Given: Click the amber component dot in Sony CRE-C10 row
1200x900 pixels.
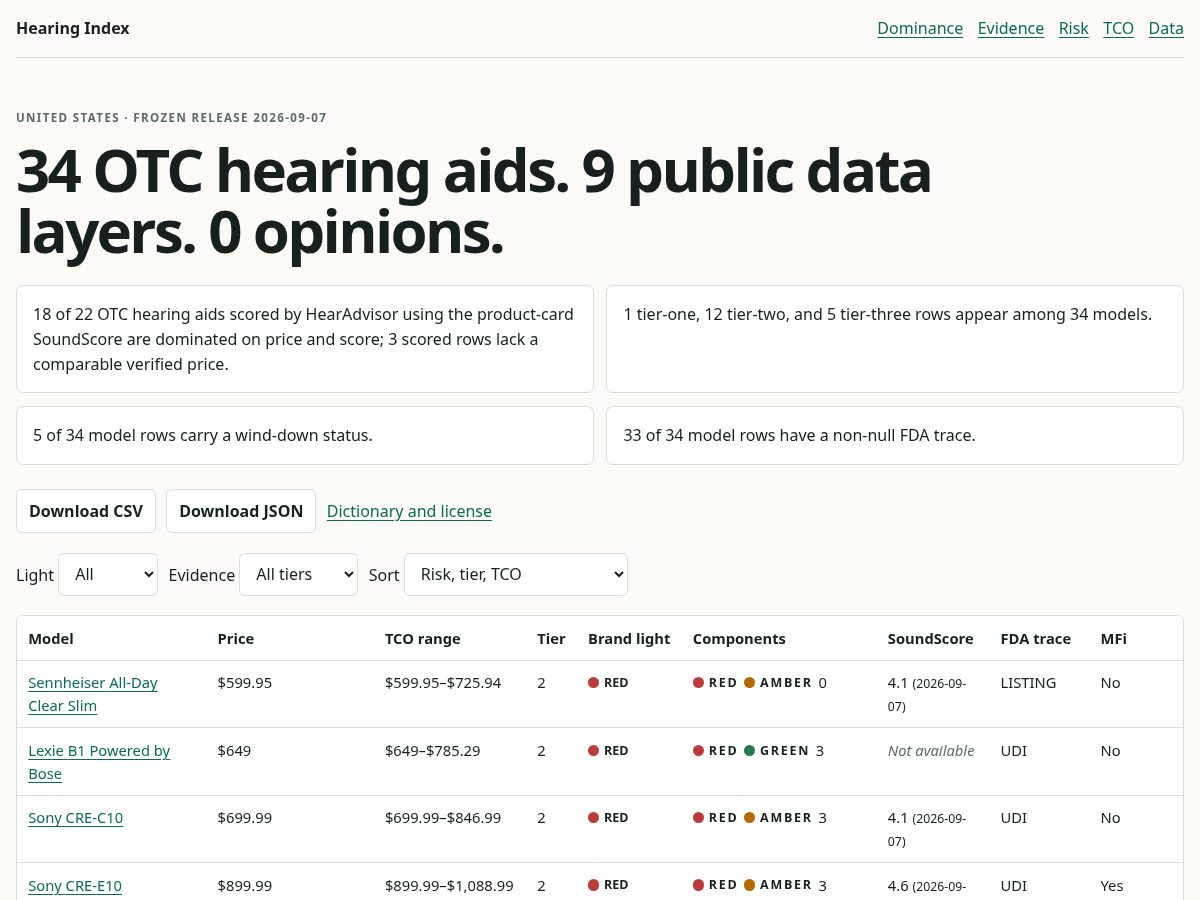Looking at the screenshot, I should tap(750, 818).
